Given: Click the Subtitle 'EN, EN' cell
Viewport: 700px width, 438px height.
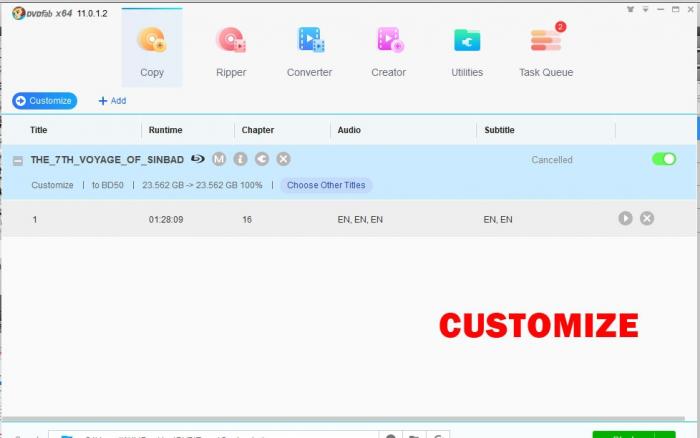Looking at the screenshot, I should click(x=498, y=220).
